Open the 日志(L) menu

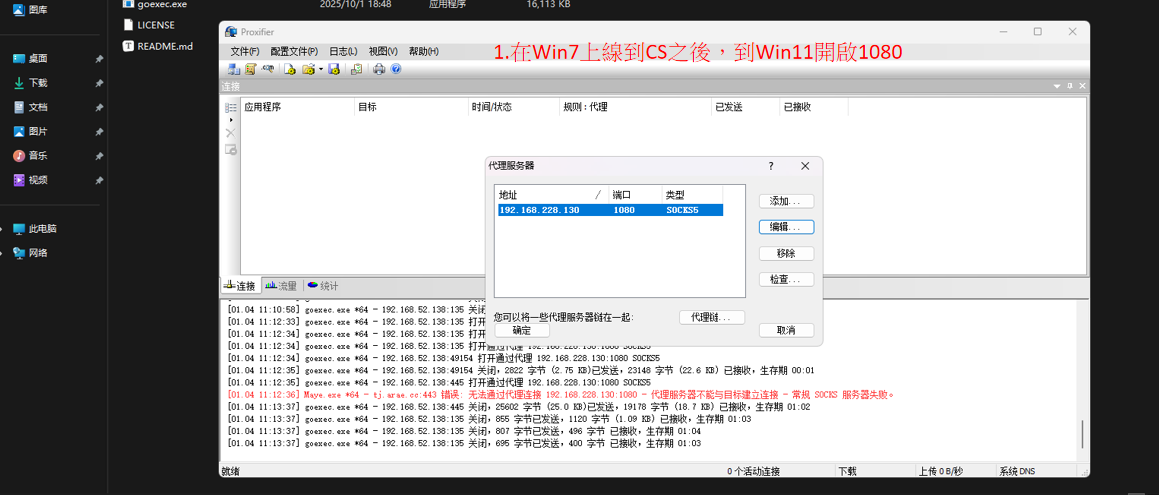pyautogui.click(x=343, y=52)
